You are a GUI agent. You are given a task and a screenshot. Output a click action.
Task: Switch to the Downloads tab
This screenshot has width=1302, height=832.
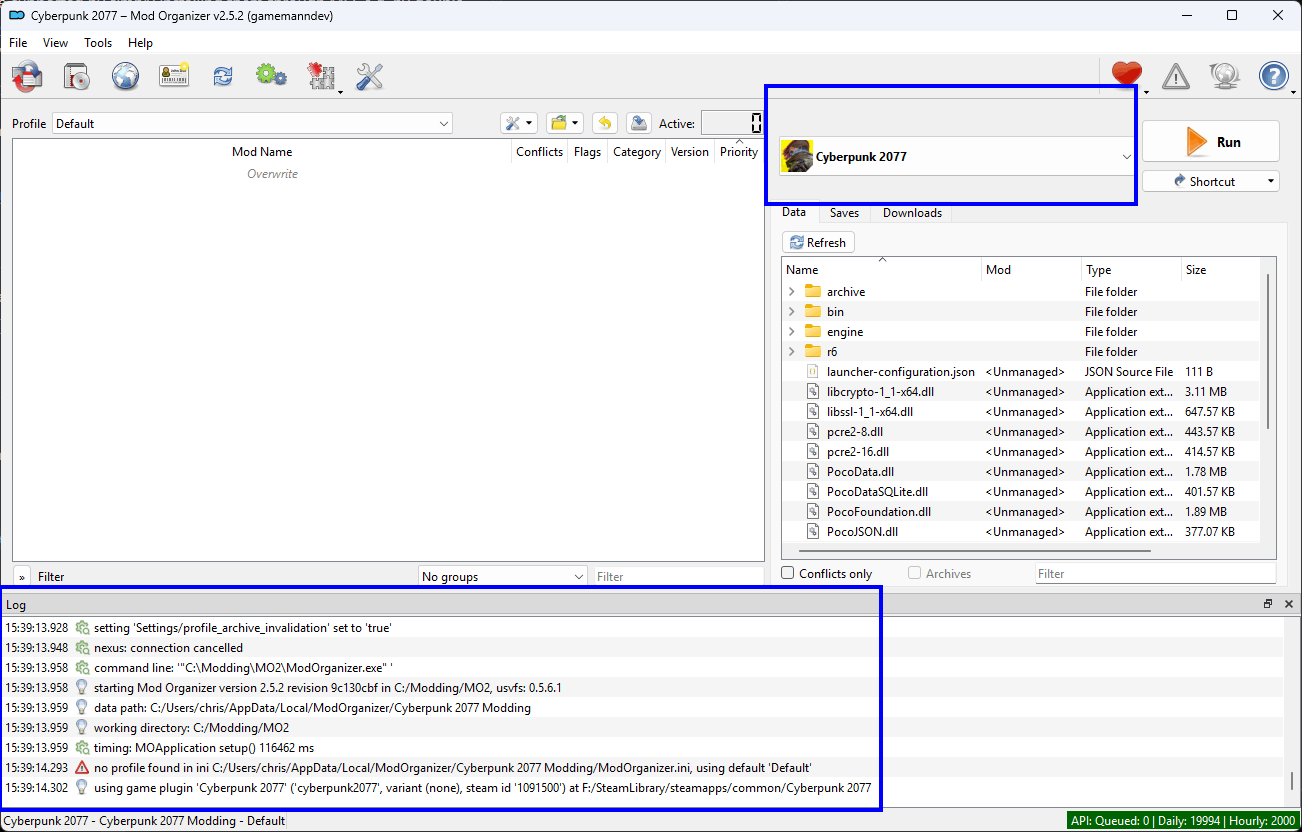click(x=912, y=213)
